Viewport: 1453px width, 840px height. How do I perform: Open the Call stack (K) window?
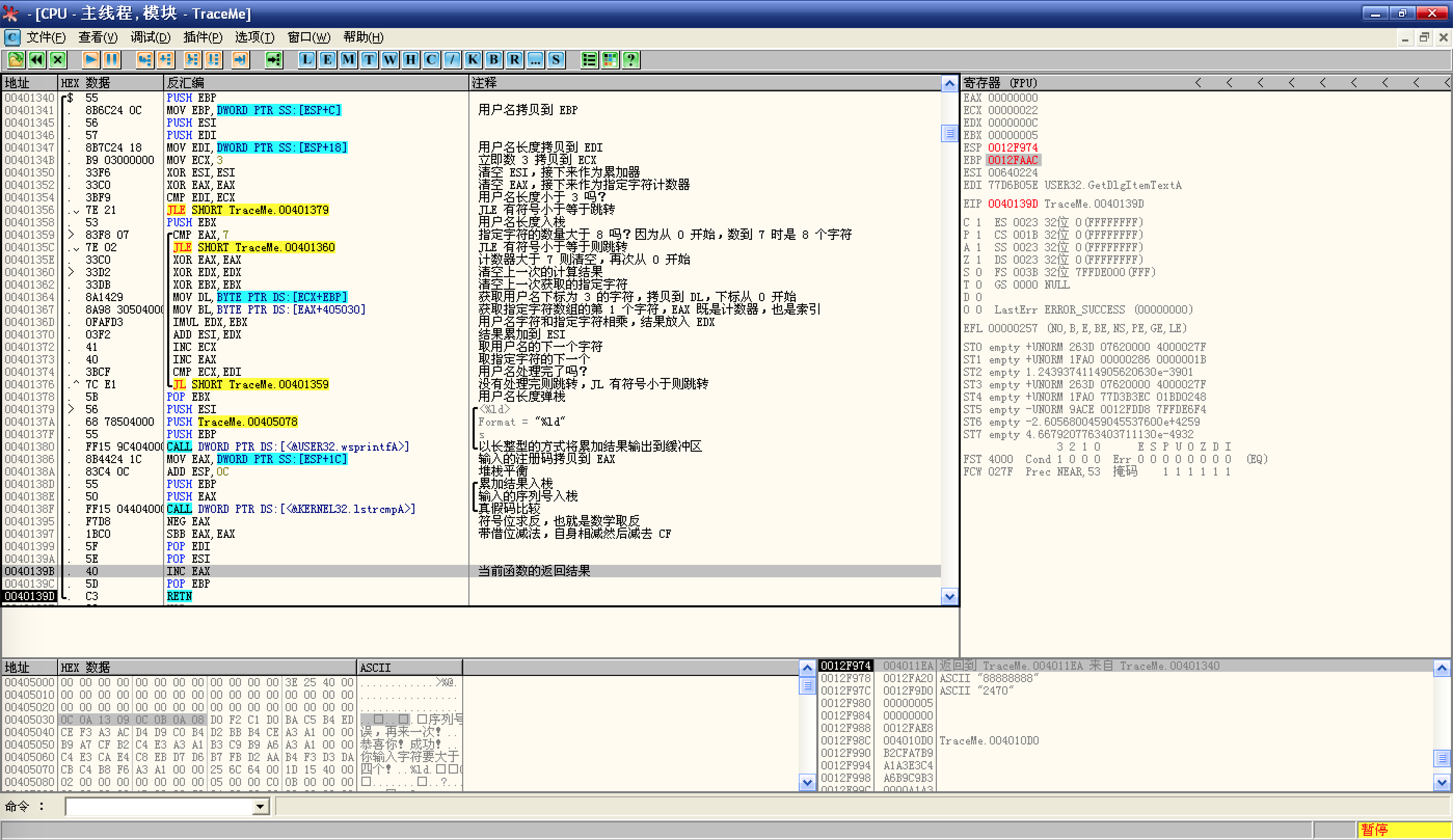pyautogui.click(x=473, y=59)
